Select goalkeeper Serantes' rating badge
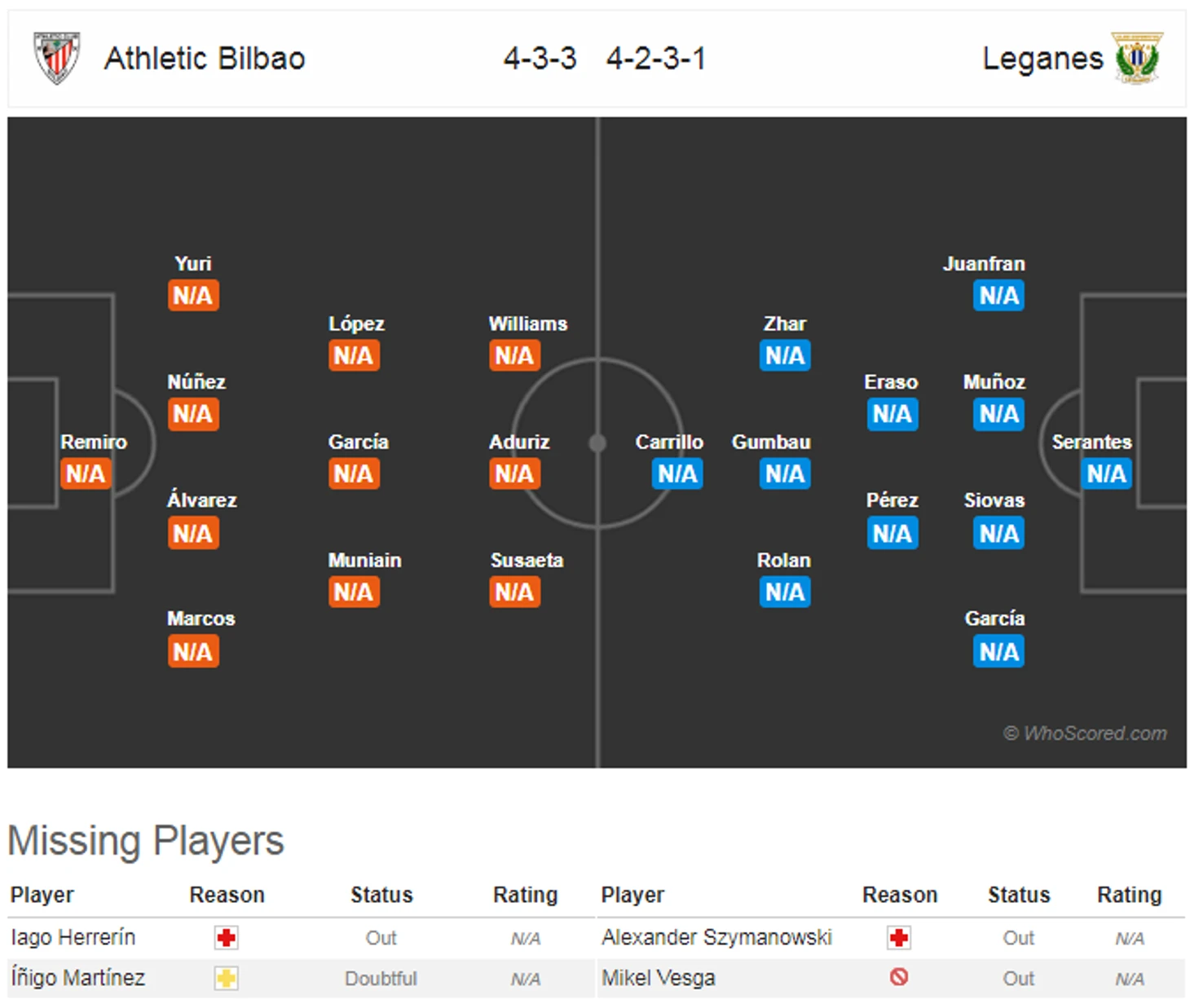This screenshot has height=1008, width=1190. coord(1106,473)
